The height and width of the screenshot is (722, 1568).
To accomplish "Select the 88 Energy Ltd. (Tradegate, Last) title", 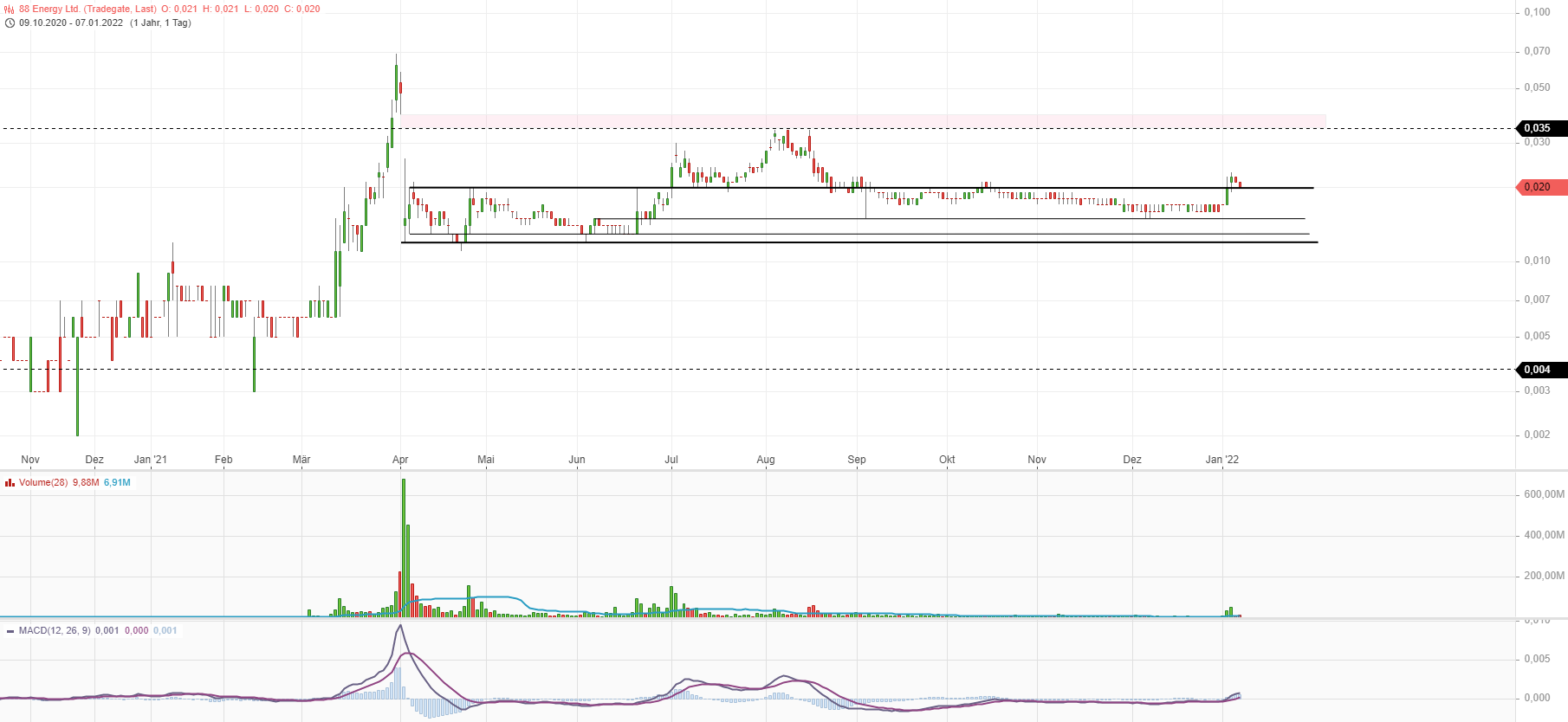I will [87, 9].
